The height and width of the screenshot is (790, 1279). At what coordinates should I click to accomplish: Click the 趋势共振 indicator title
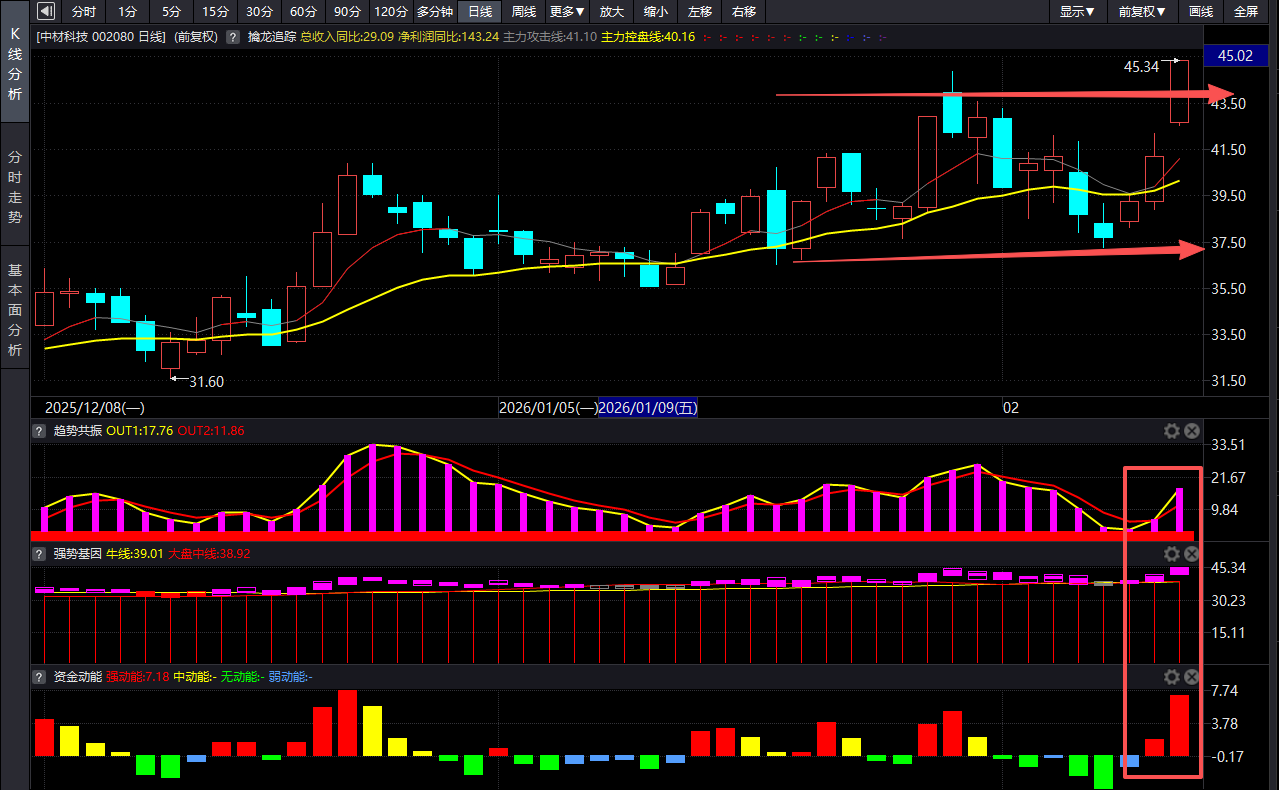77,431
